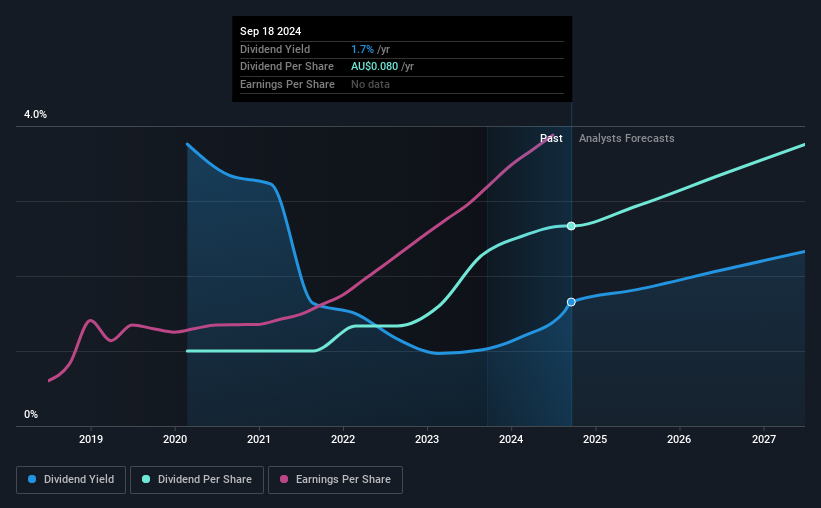Click the Analysts Forecasts label
This screenshot has width=821, height=508.
tap(627, 138)
